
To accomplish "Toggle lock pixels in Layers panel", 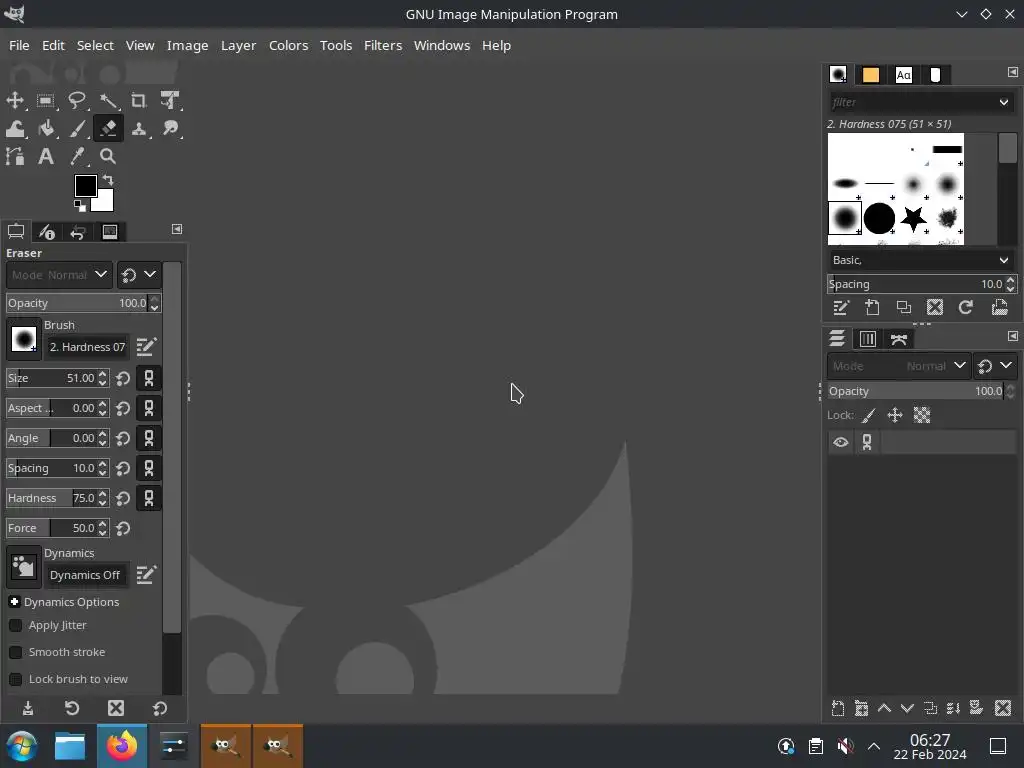I will point(869,415).
